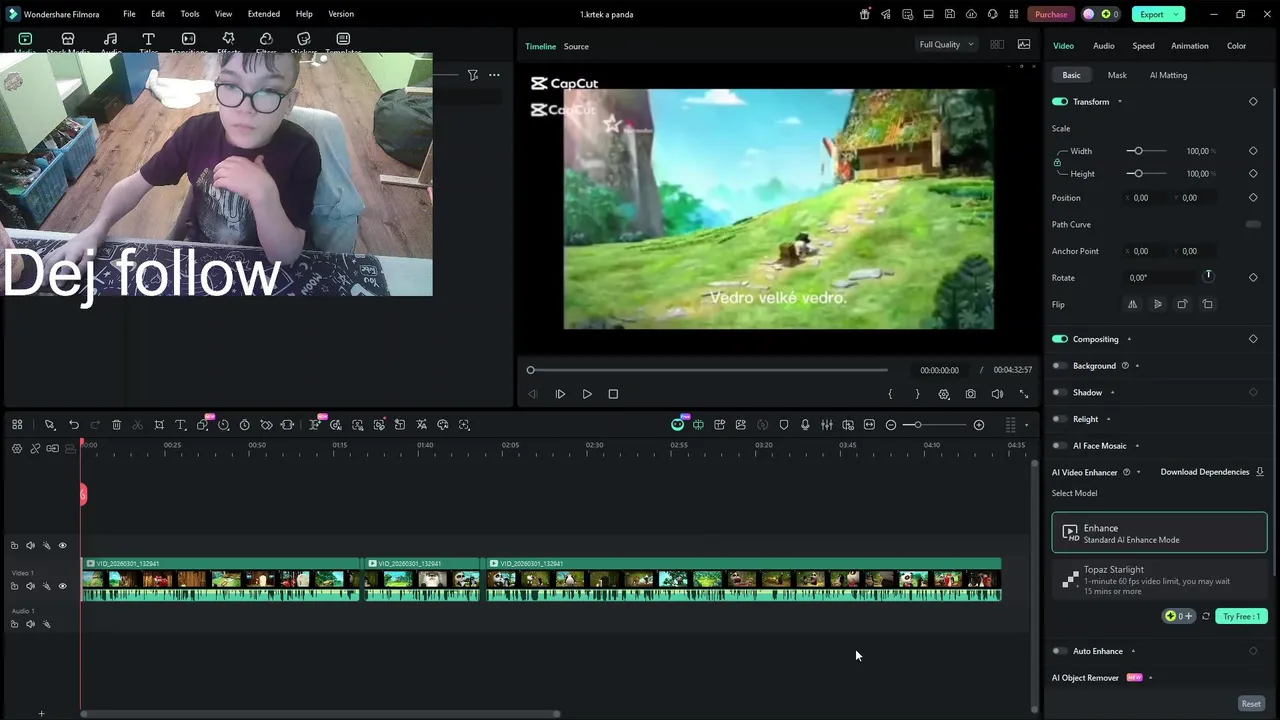Expand the AI Face Mosaic section arrow
The width and height of the screenshot is (1280, 720).
[x=1137, y=446]
